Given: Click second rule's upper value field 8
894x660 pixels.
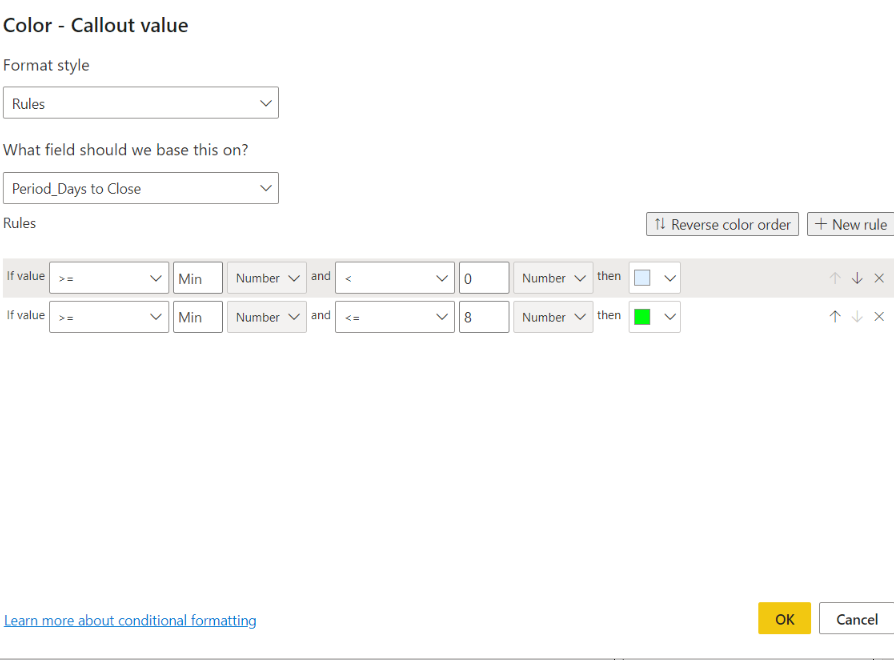Looking at the screenshot, I should click(484, 317).
